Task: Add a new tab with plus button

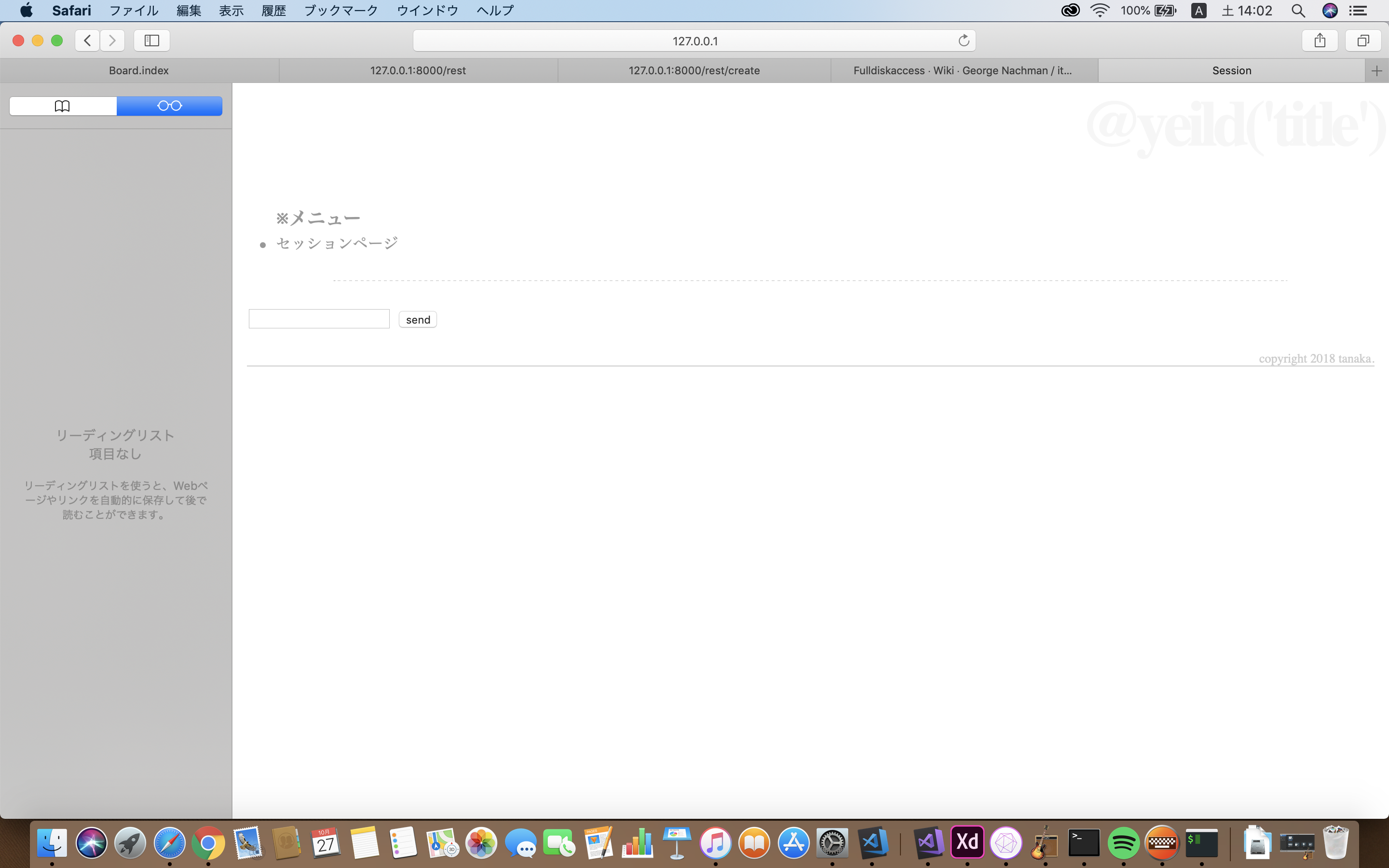Action: pos(1376,70)
